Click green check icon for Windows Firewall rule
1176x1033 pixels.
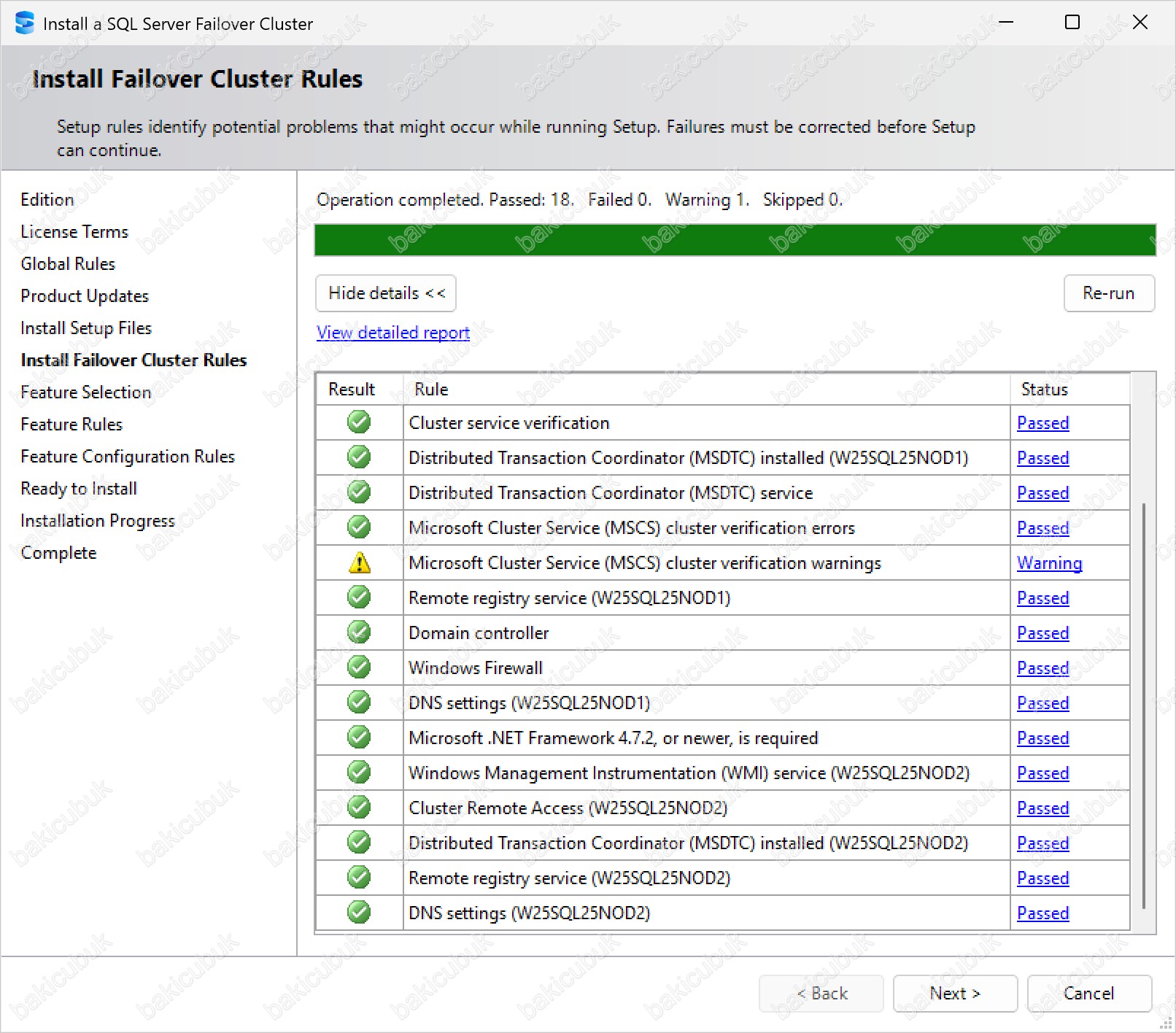point(359,668)
